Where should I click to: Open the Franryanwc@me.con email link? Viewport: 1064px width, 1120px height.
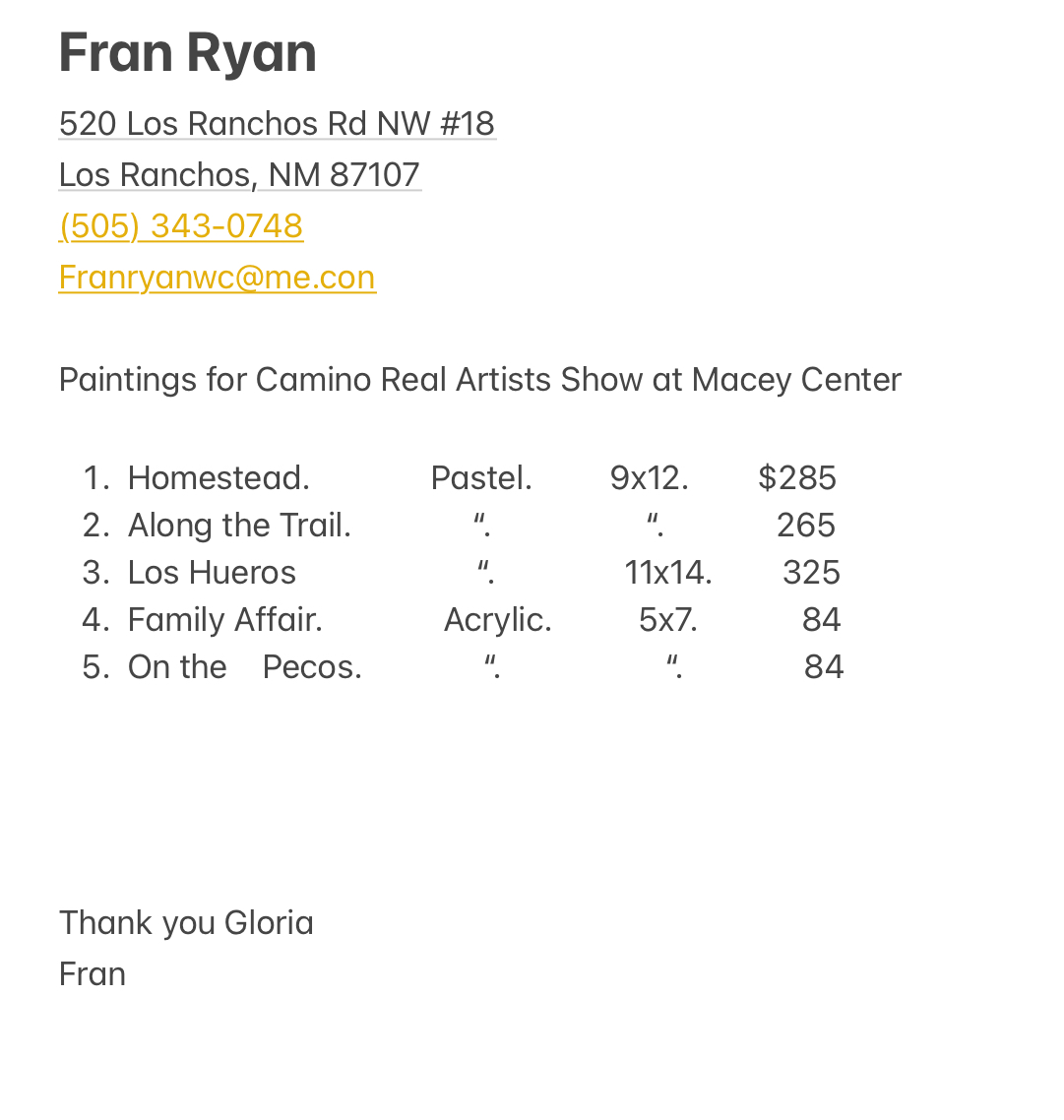[217, 278]
